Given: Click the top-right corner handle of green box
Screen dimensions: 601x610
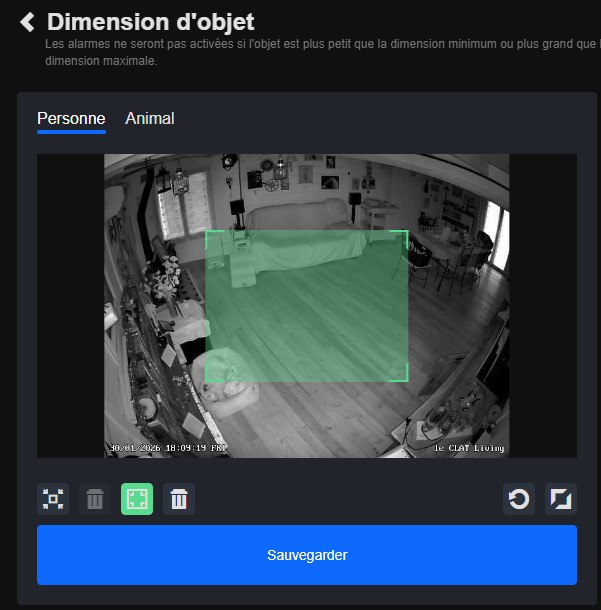Looking at the screenshot, I should coord(407,232).
